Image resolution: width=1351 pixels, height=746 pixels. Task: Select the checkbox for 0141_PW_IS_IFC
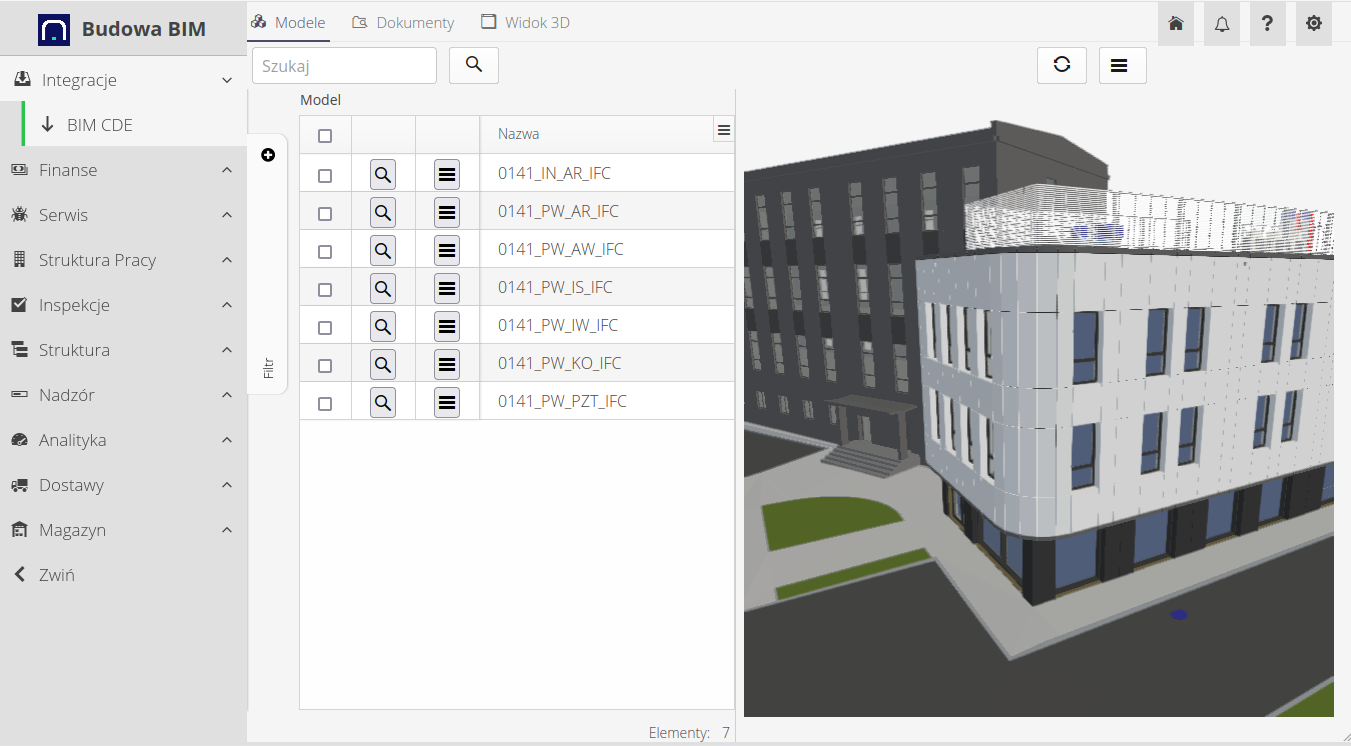point(324,287)
